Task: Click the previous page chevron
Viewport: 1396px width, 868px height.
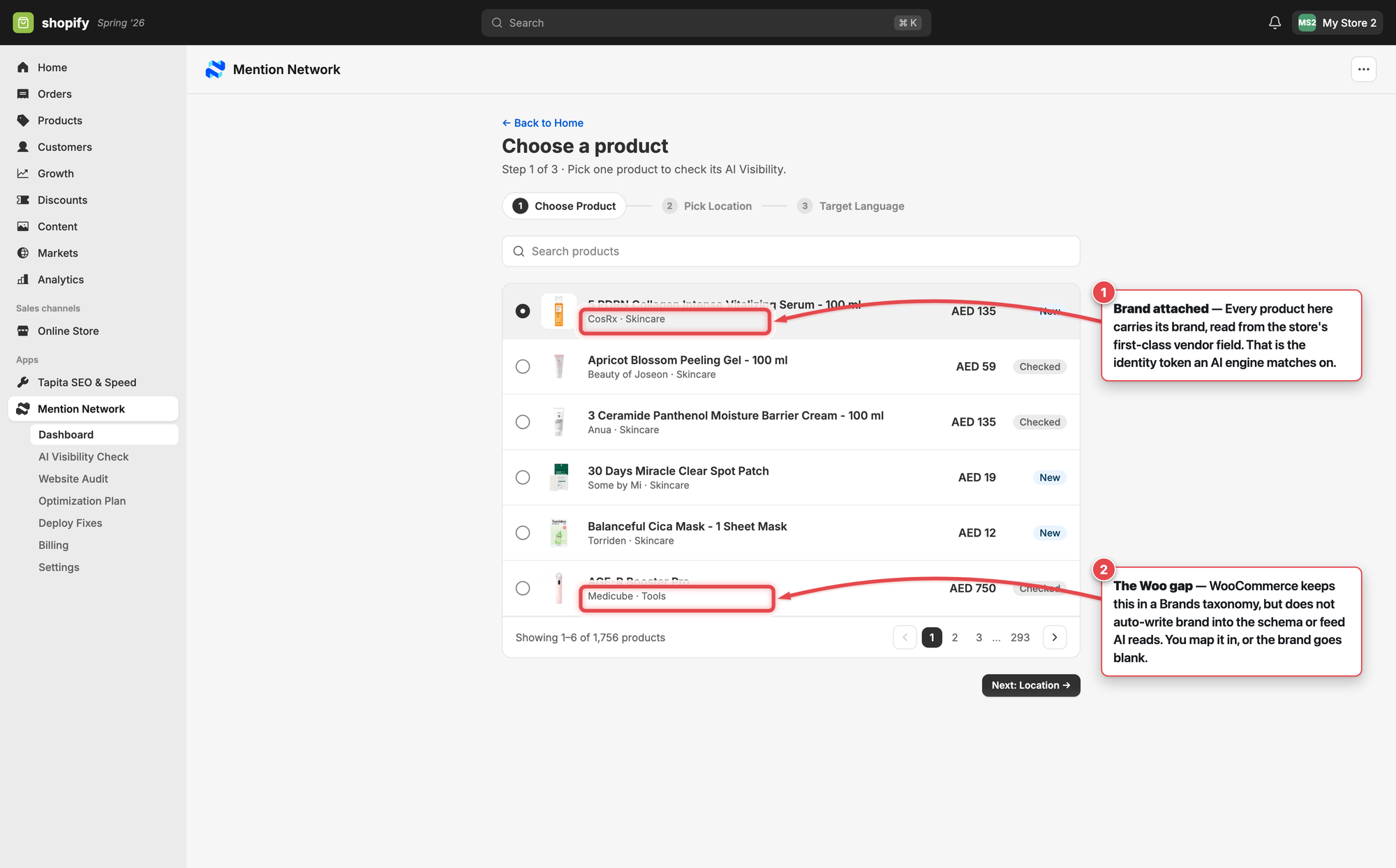Action: coord(905,638)
